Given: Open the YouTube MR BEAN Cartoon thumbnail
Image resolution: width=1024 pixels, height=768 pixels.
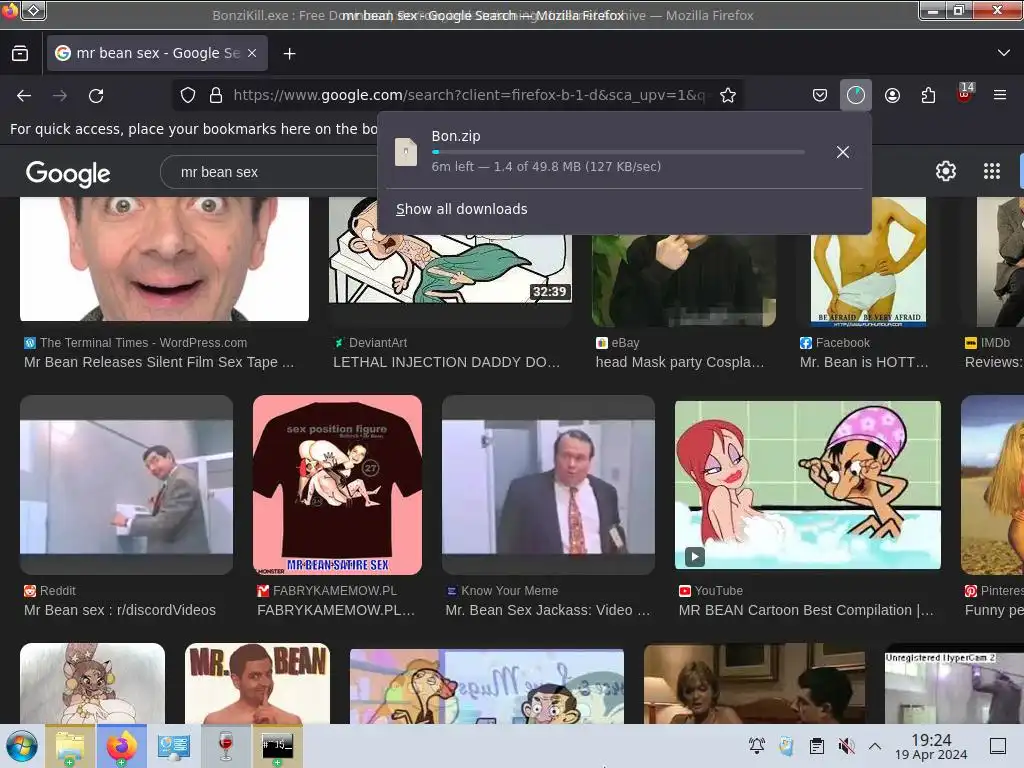Looking at the screenshot, I should (x=808, y=485).
